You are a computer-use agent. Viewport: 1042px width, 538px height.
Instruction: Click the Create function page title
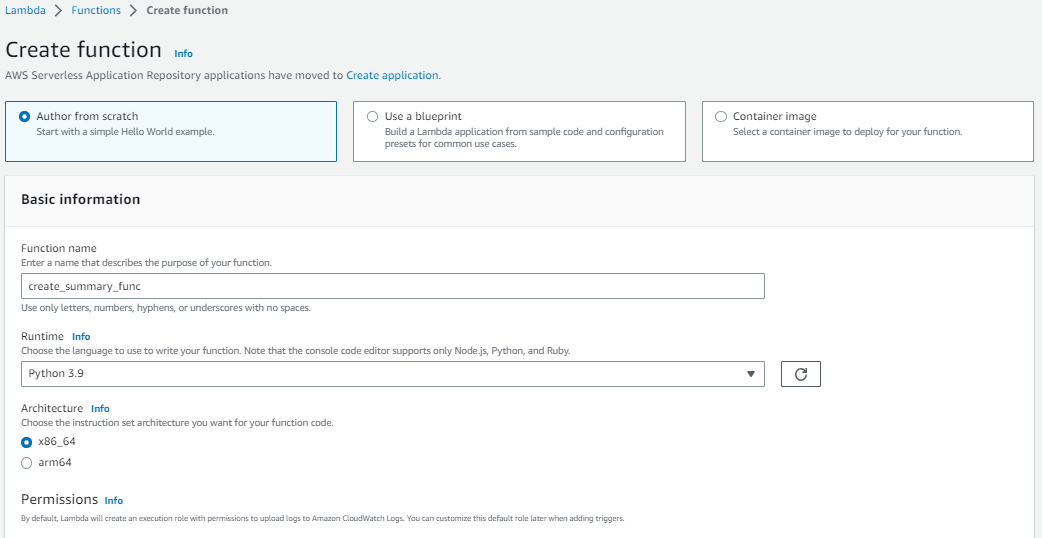[83, 50]
